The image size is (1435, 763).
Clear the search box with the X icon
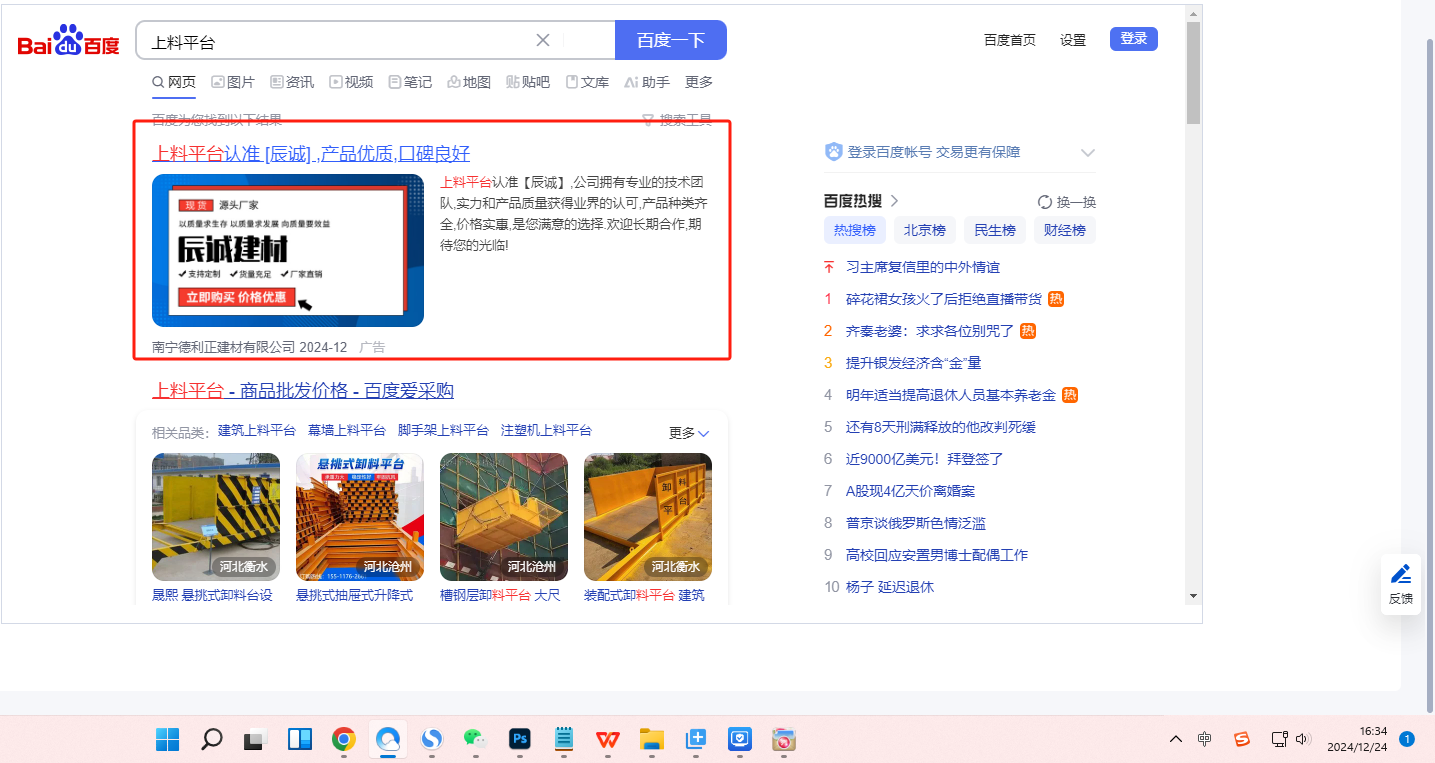(x=543, y=40)
